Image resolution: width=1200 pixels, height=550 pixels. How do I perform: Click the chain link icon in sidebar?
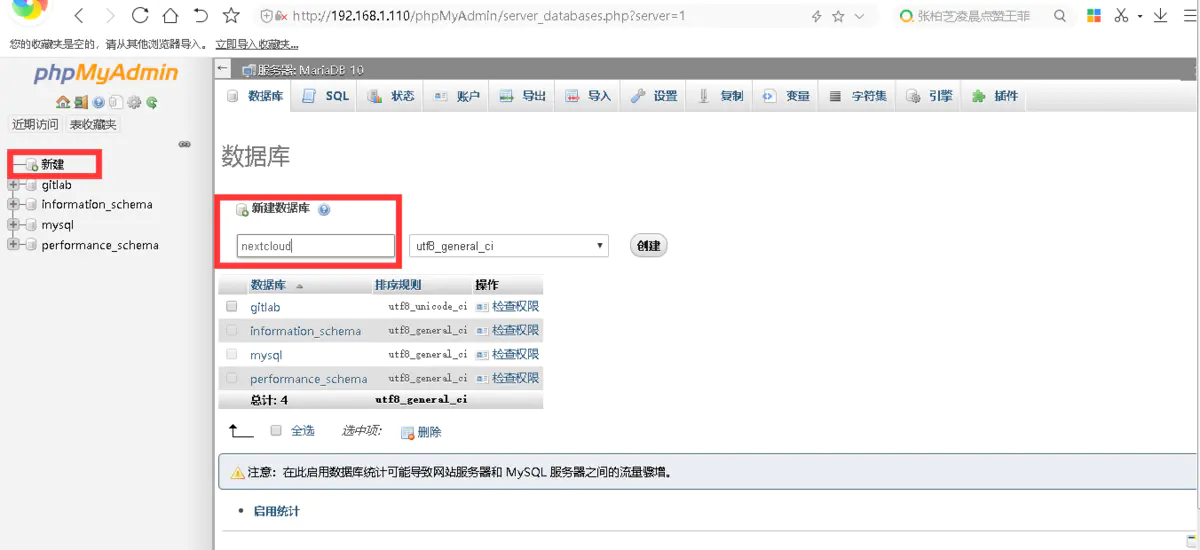point(184,144)
